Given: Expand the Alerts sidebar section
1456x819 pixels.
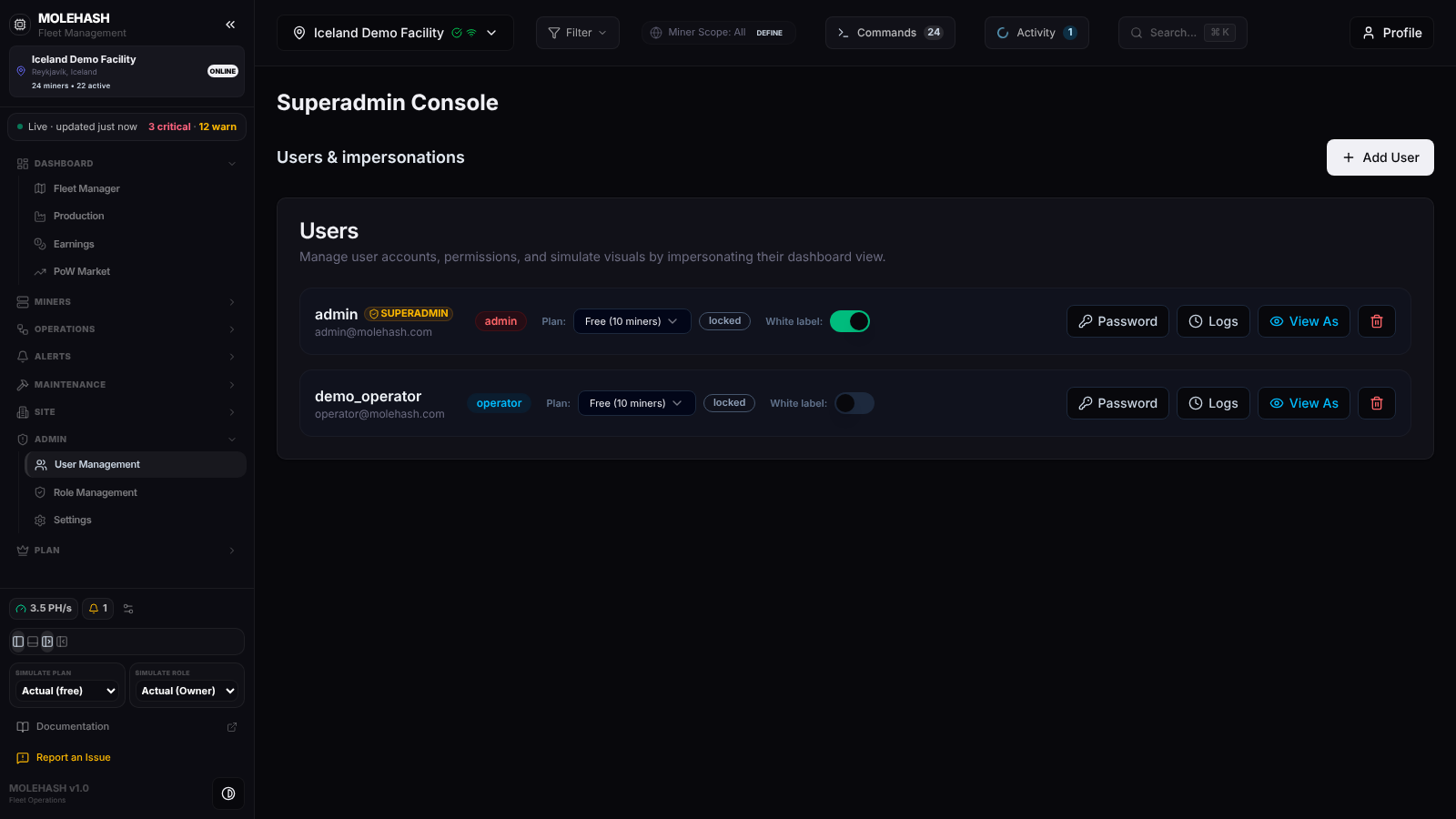Looking at the screenshot, I should (x=126, y=357).
